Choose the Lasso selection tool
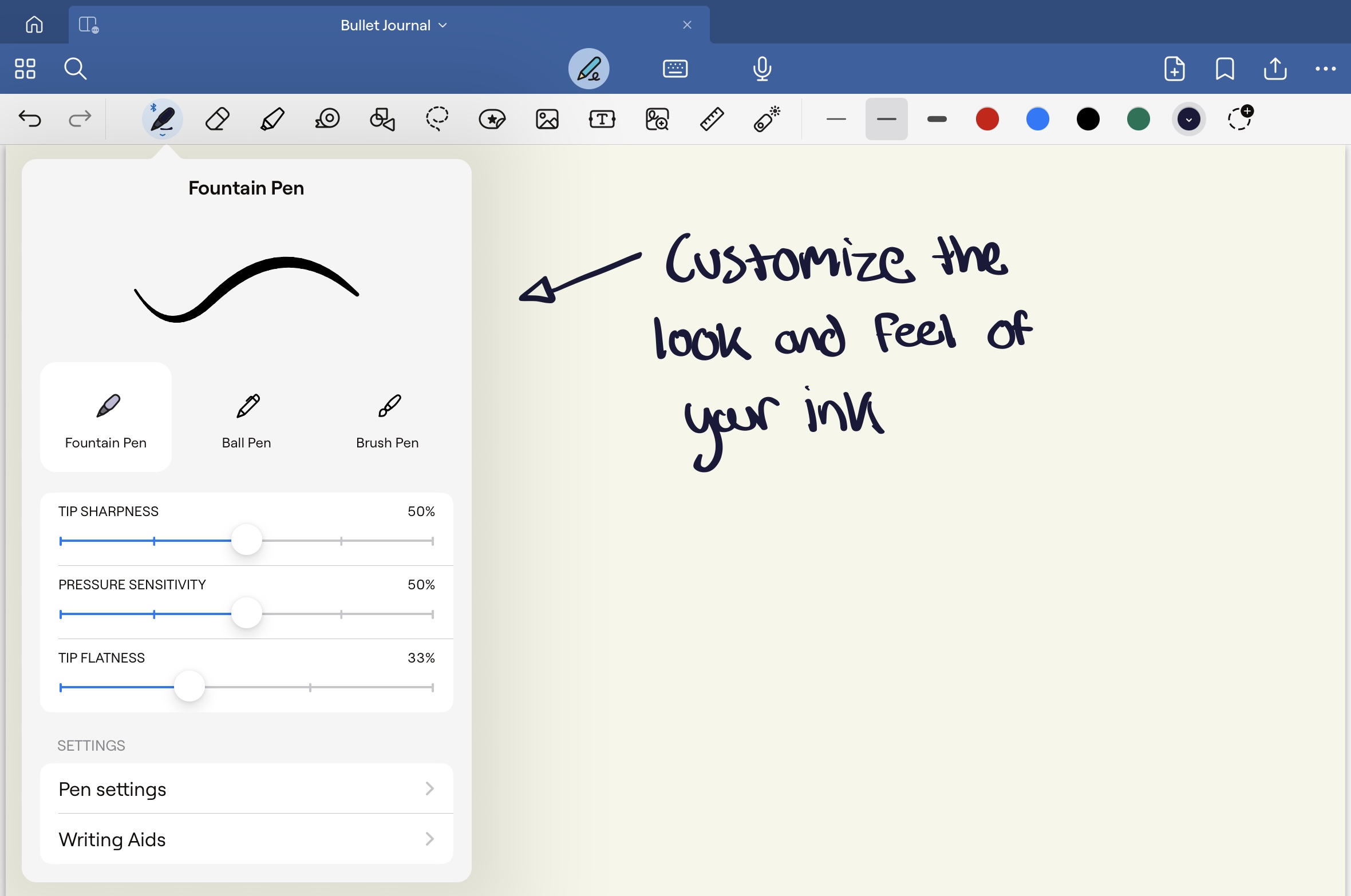Viewport: 1351px width, 896px height. click(x=437, y=119)
